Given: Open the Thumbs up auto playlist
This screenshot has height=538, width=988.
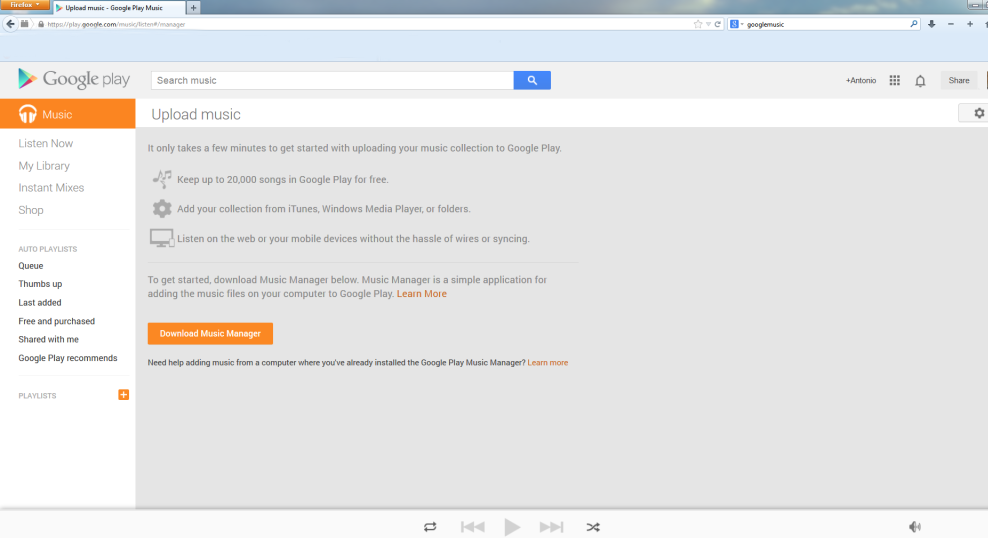Looking at the screenshot, I should [x=40, y=284].
